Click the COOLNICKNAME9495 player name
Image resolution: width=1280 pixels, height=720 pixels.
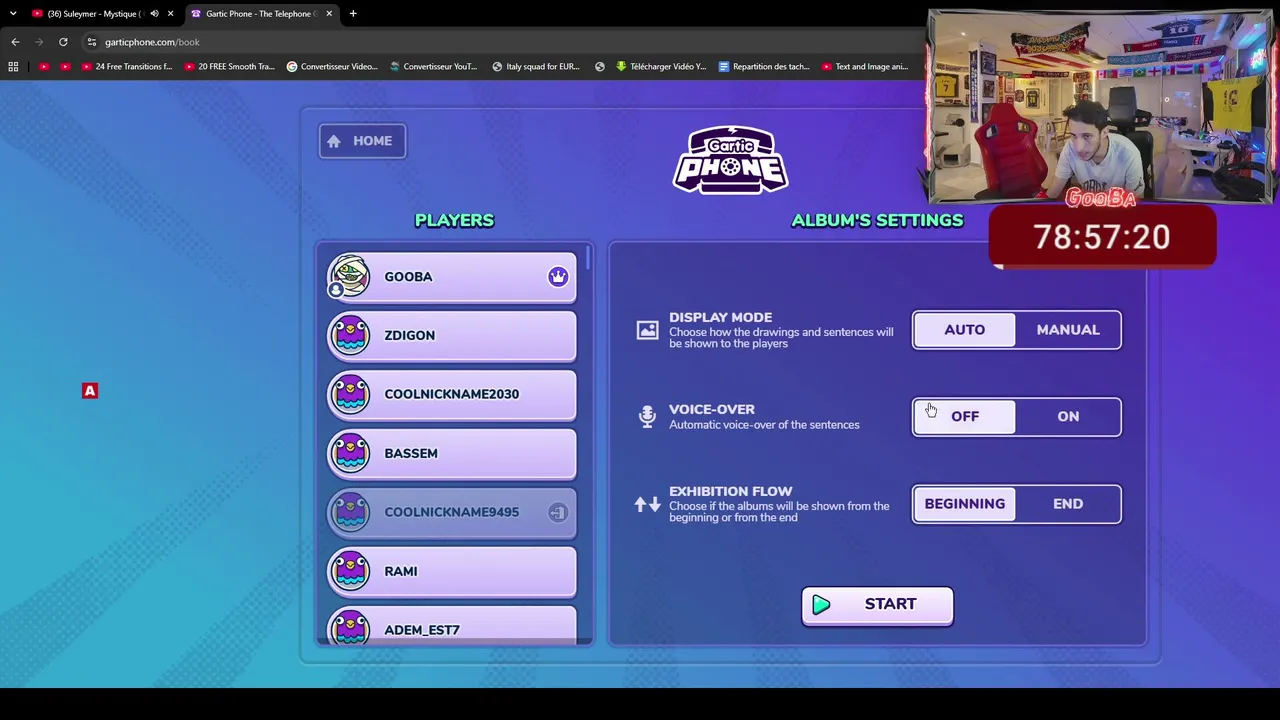[x=452, y=512]
